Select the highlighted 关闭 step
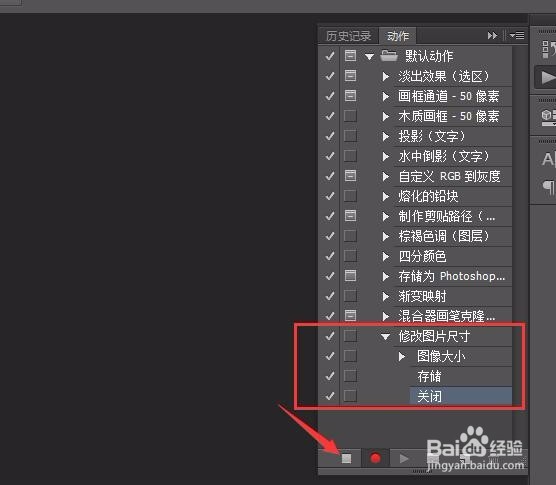 (x=461, y=396)
